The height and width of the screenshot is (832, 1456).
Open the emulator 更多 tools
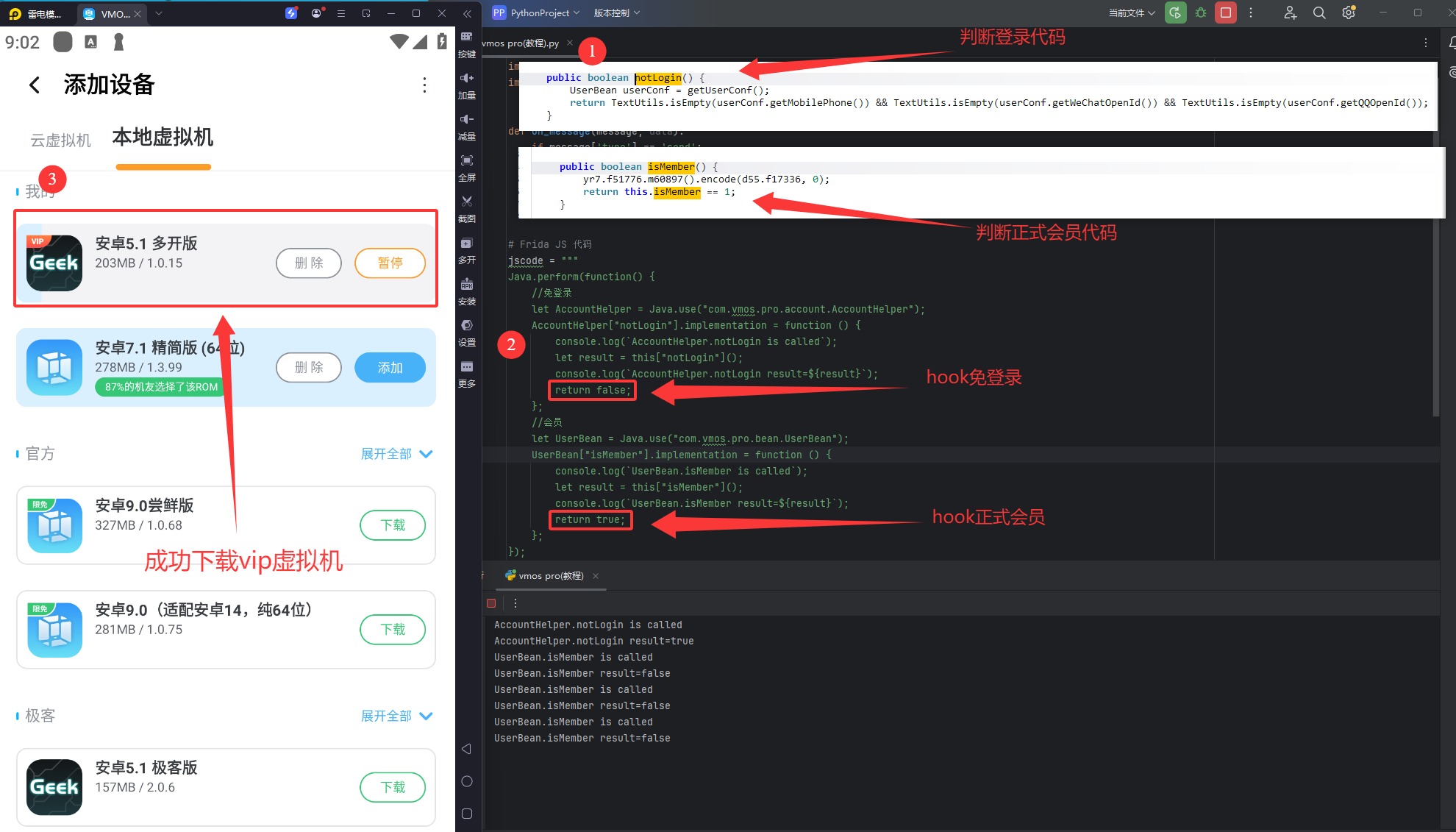467,374
